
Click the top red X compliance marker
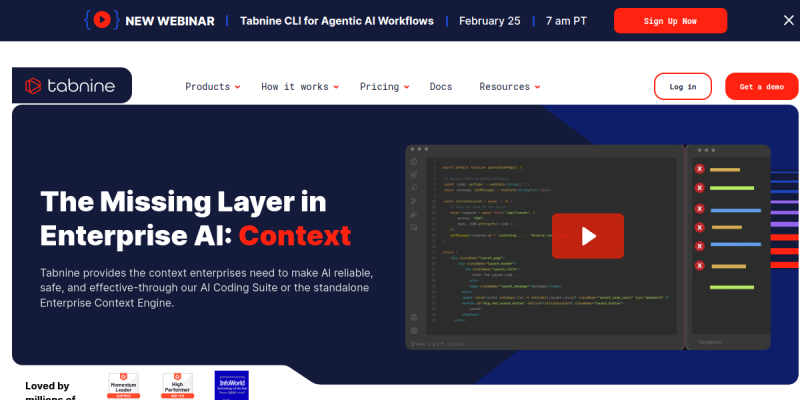pyautogui.click(x=700, y=169)
